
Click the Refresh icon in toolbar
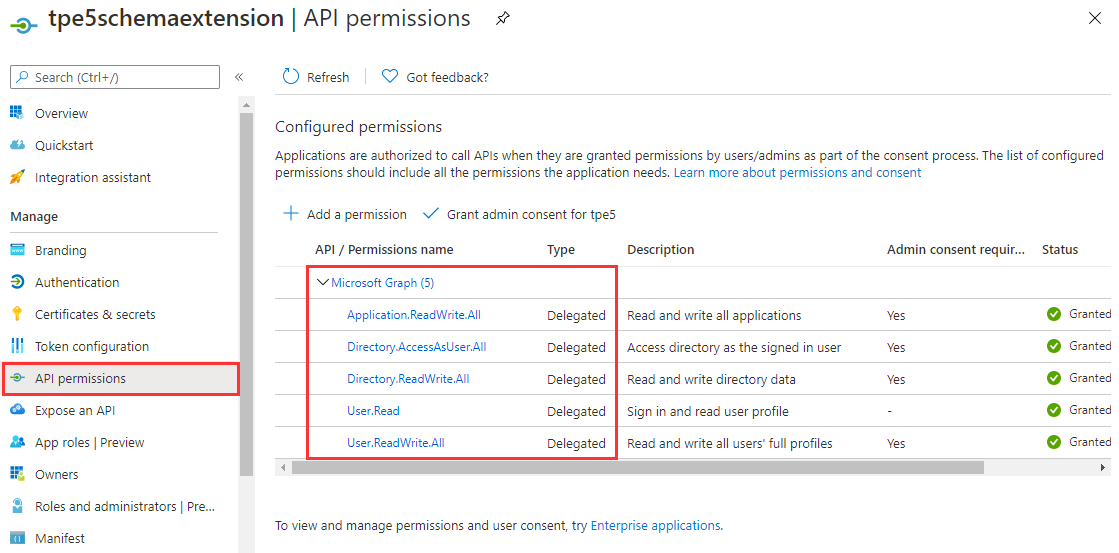pos(291,77)
